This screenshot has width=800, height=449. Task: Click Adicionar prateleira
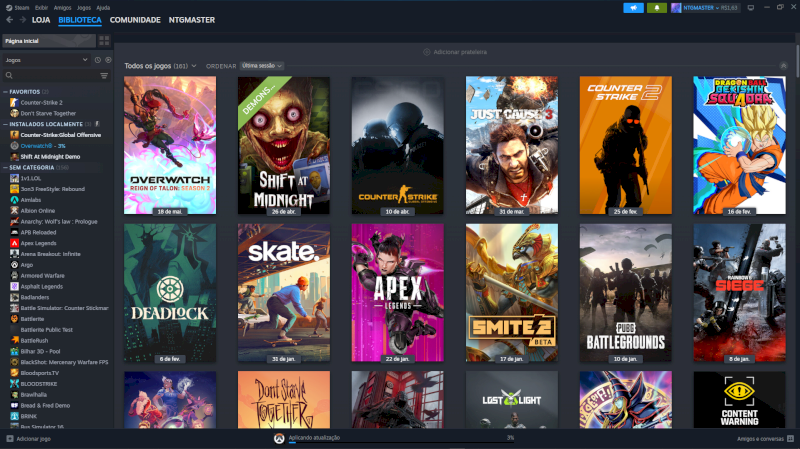tap(455, 52)
